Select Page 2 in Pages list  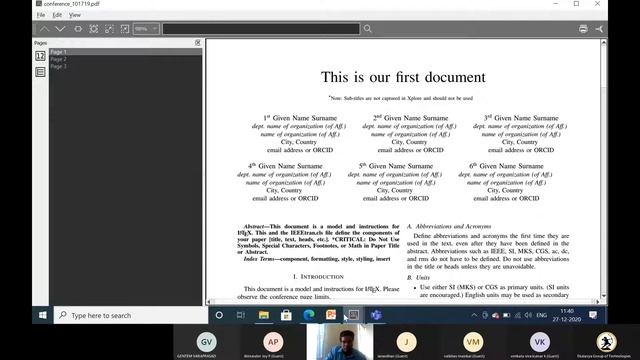click(x=125, y=59)
